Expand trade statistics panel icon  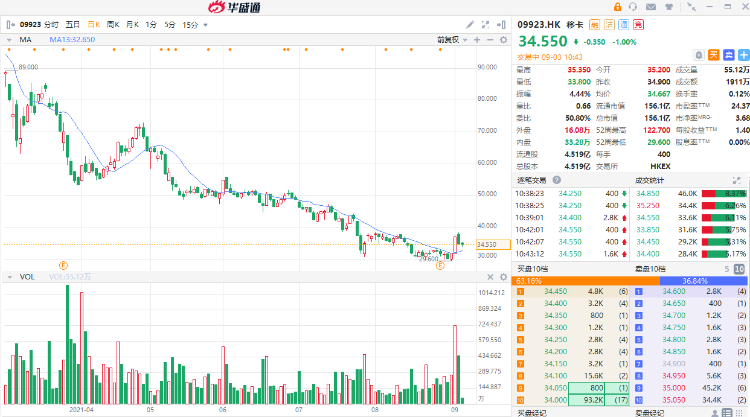coord(737,180)
